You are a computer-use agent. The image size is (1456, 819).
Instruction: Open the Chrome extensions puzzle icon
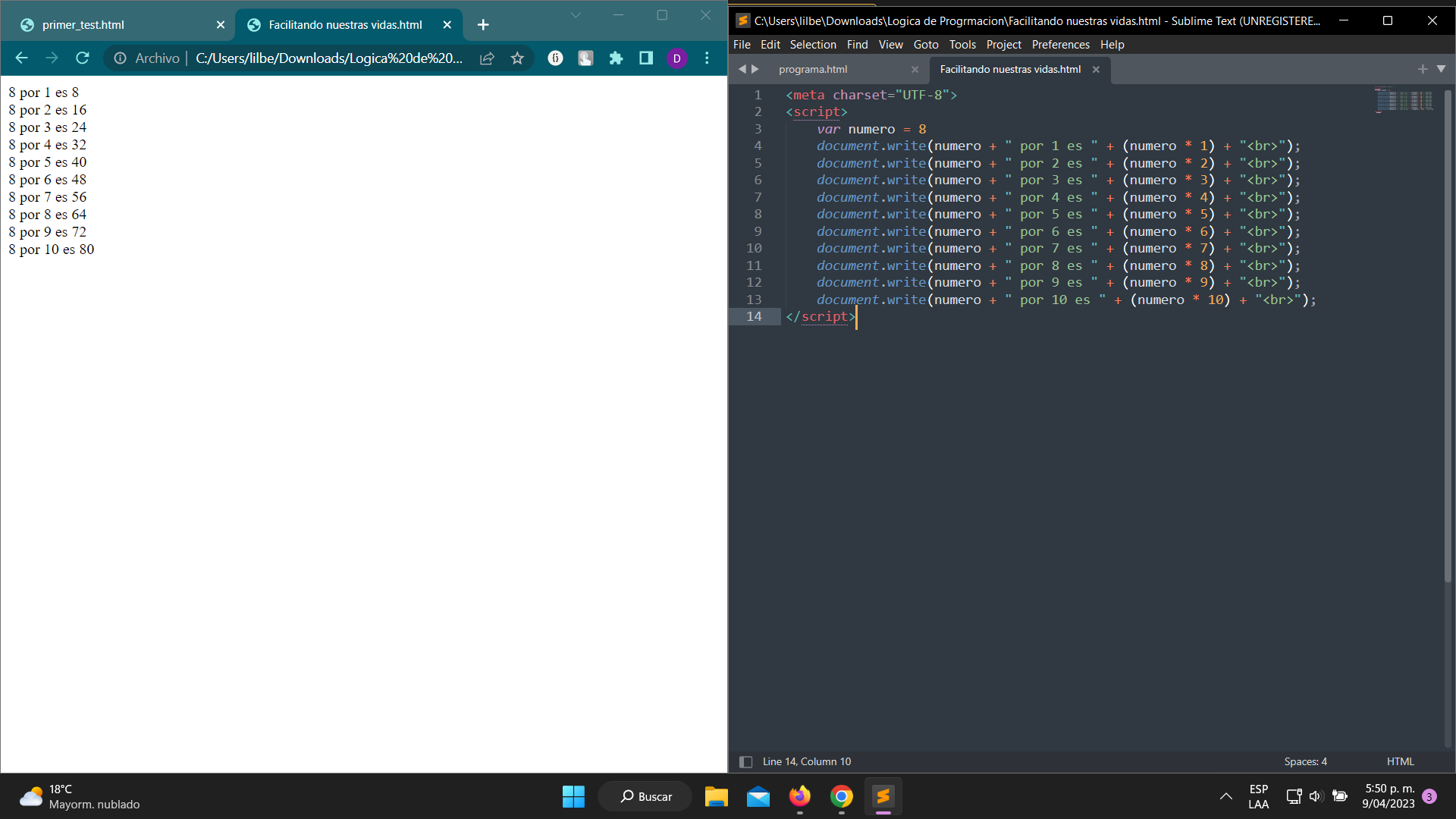(x=616, y=58)
